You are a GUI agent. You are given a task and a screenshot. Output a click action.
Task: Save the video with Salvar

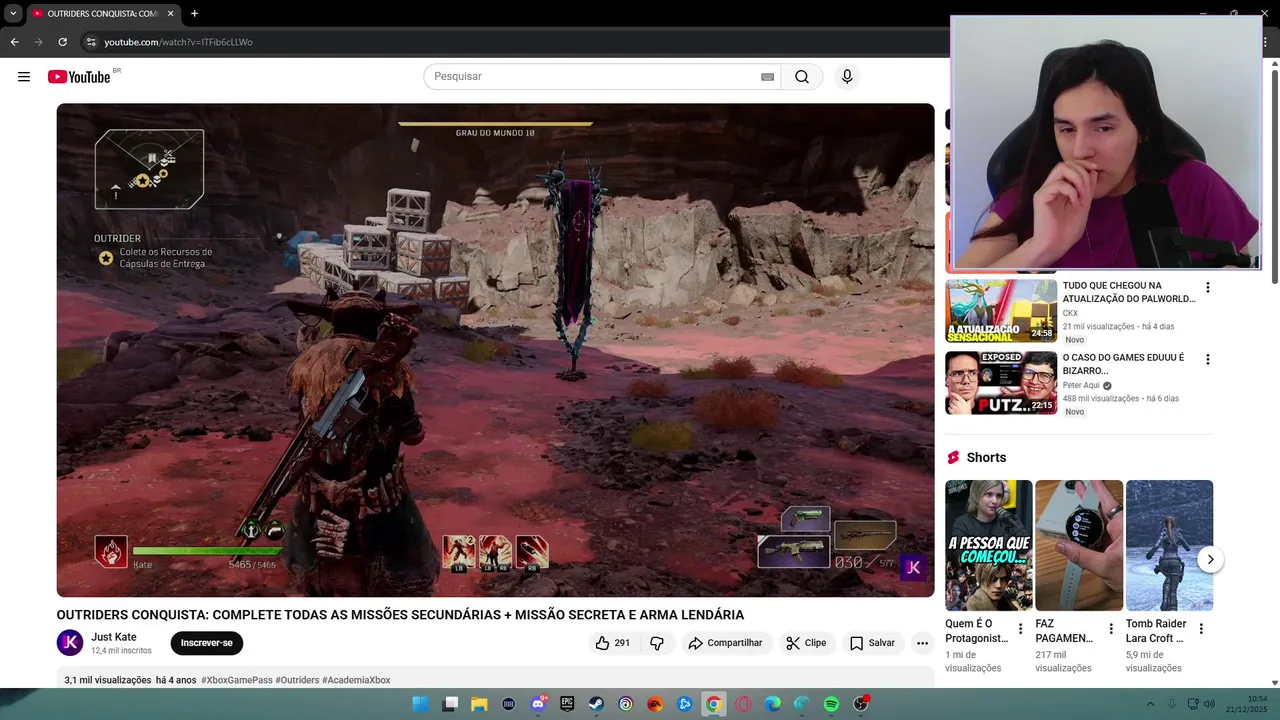(872, 643)
